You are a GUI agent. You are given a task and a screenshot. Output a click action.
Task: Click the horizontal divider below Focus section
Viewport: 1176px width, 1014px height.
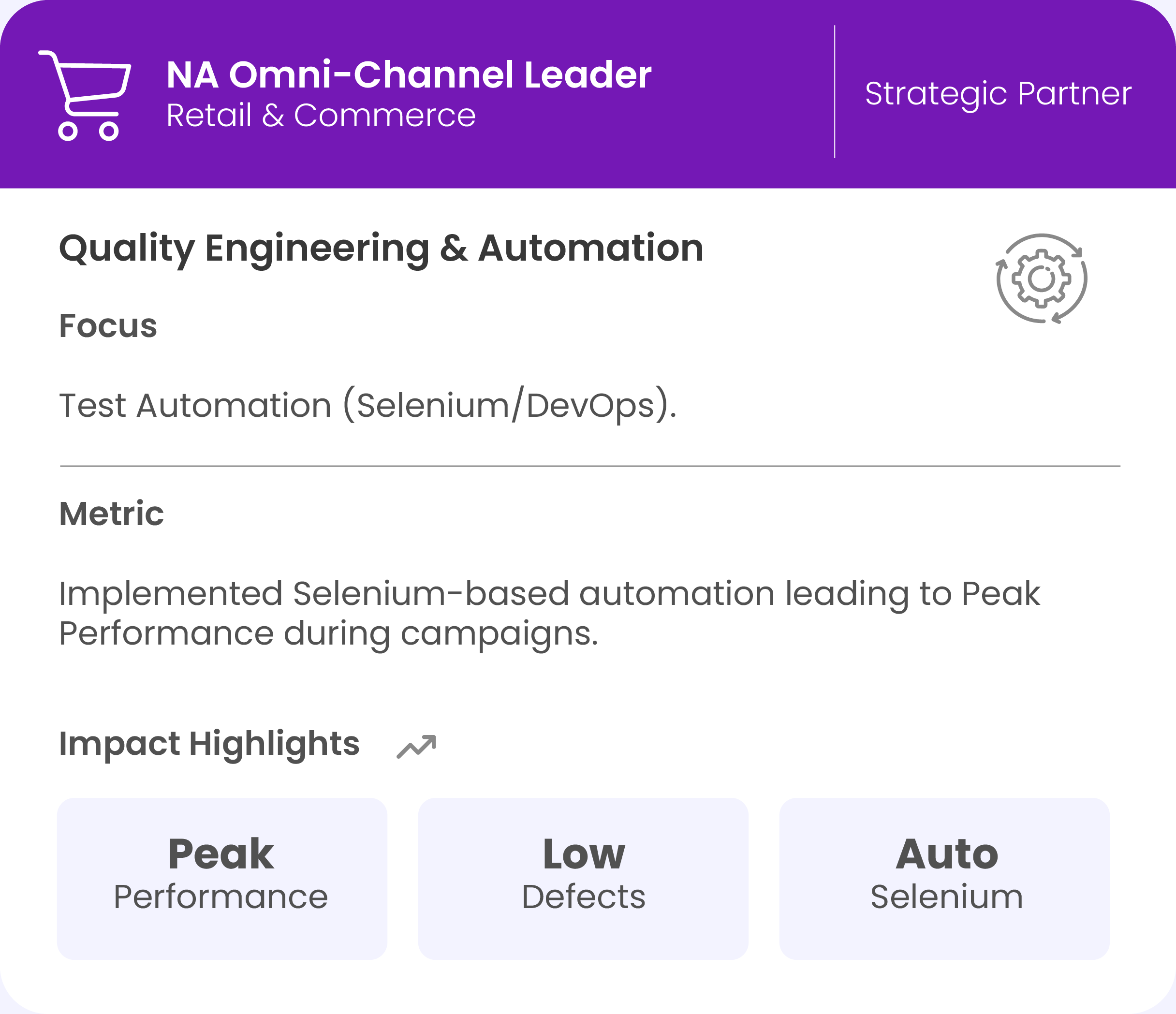[x=590, y=466]
